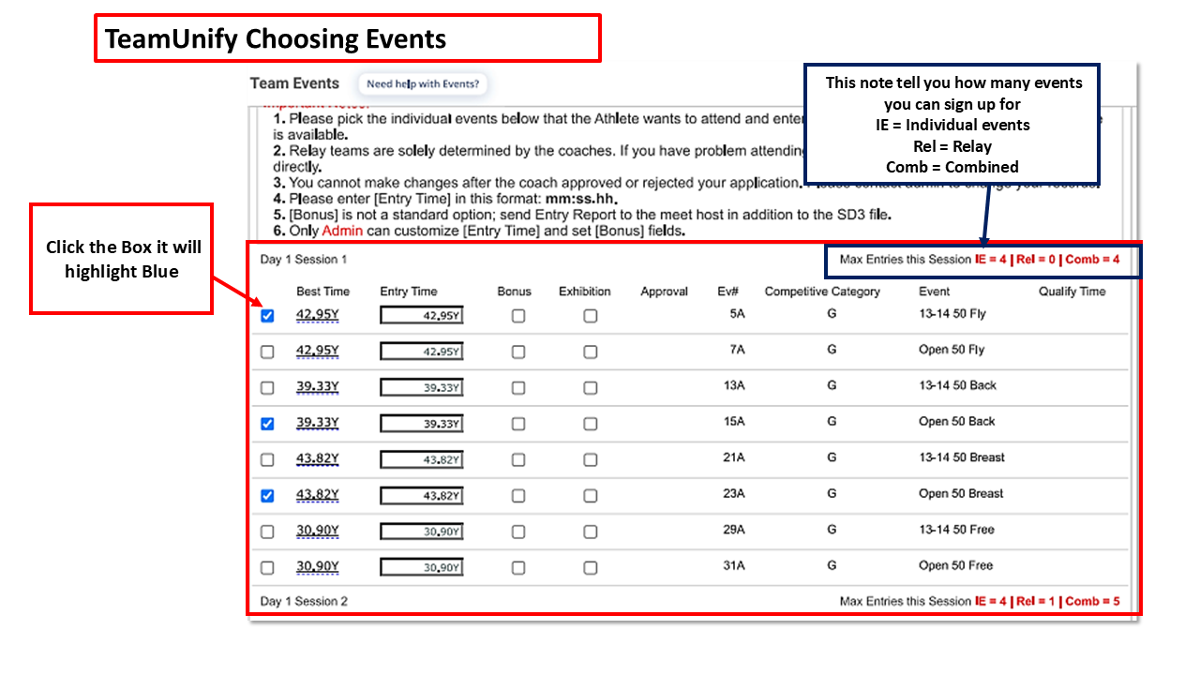Click Best Time link for Open 50 Free
The image size is (1200, 675).
point(317,567)
